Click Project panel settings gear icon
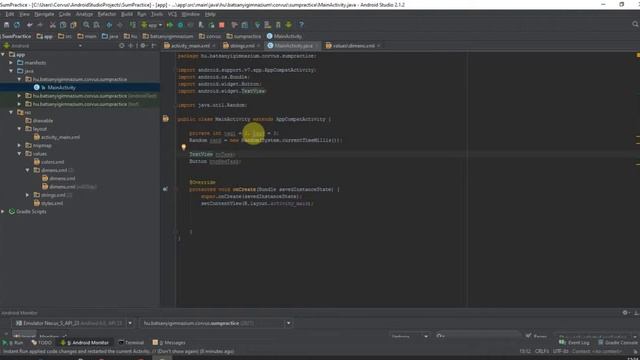640x360 pixels. [143, 46]
